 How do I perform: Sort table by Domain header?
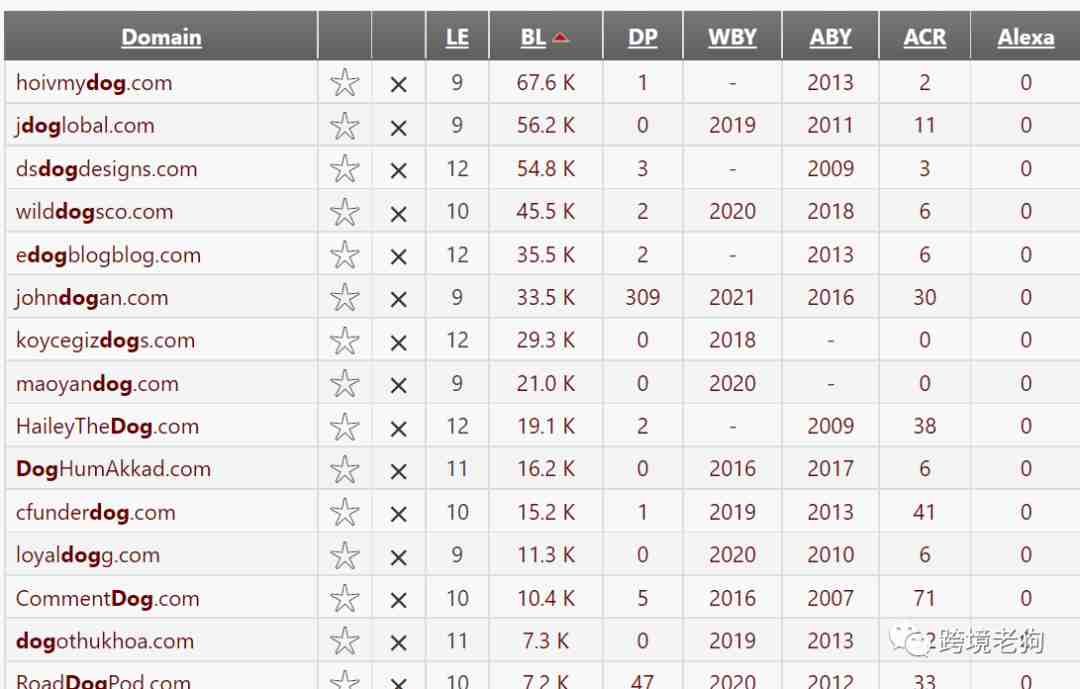161,37
